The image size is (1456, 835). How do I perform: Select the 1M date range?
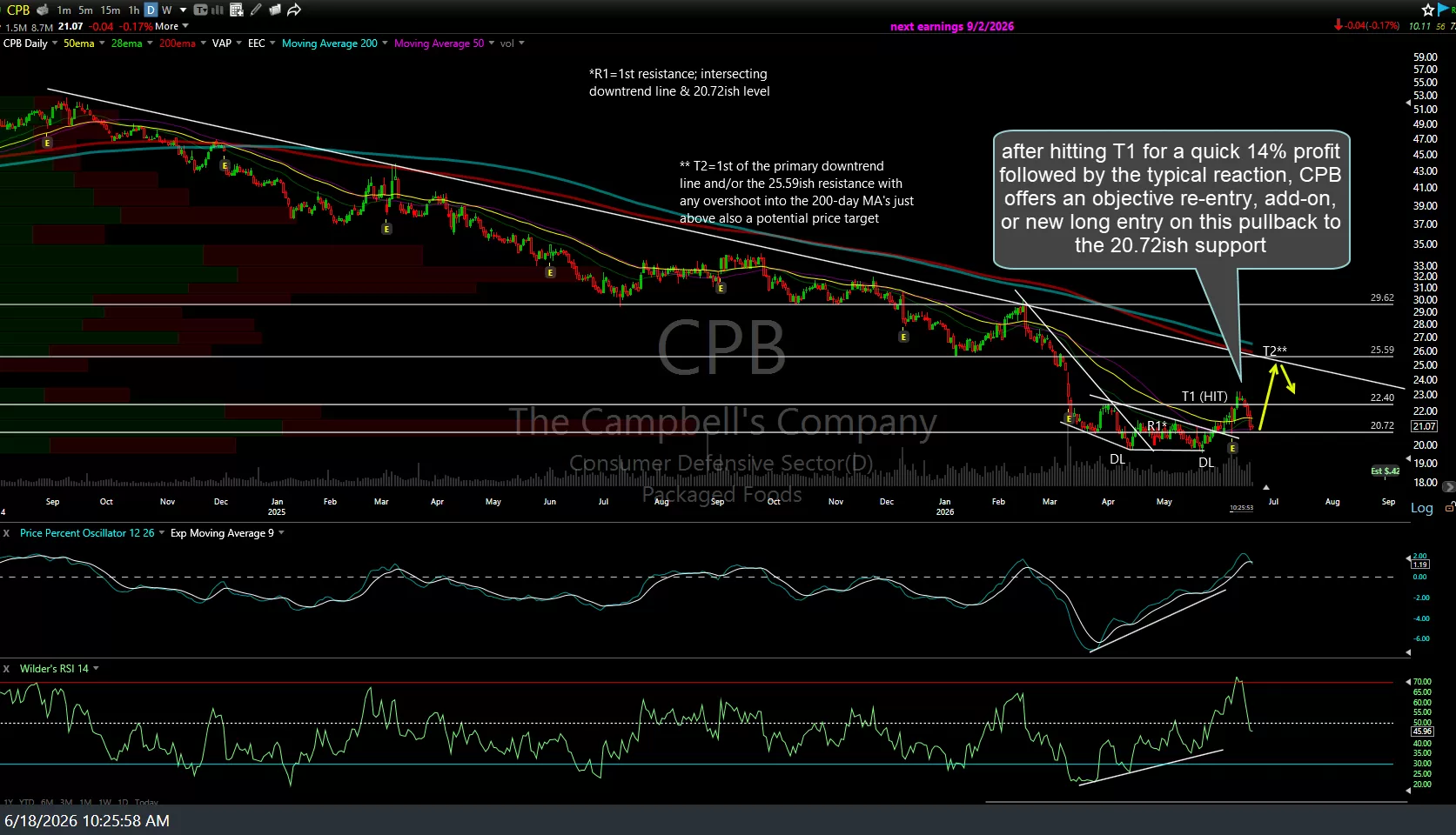coord(85,802)
